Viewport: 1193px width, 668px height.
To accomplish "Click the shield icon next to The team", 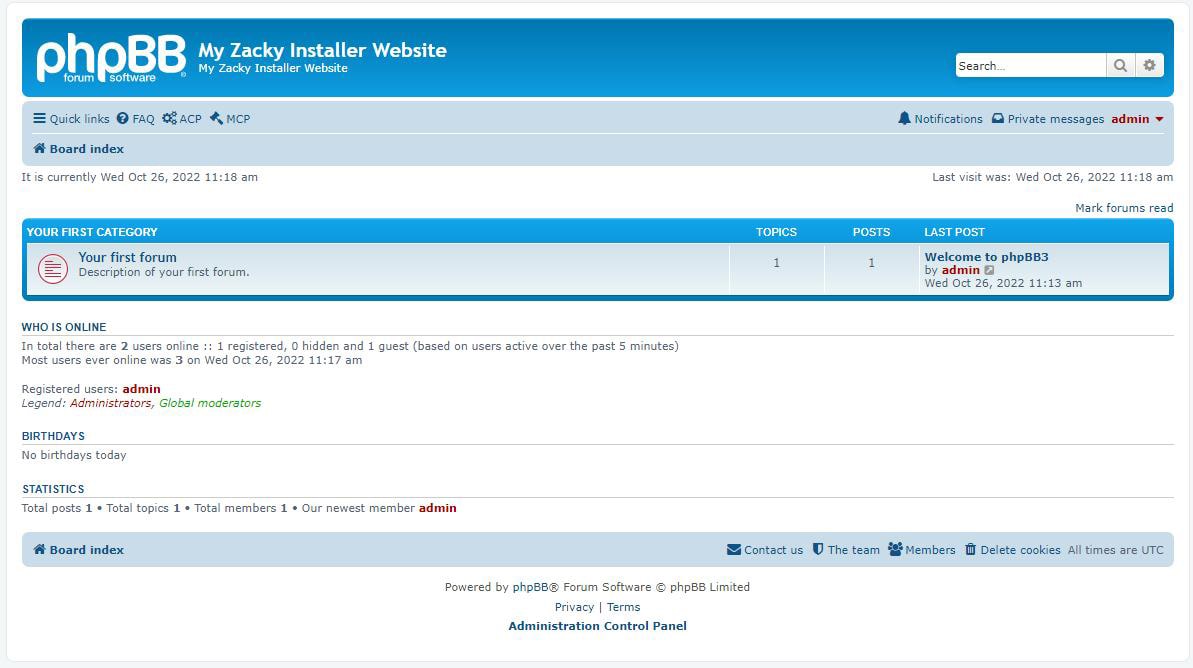I will pos(817,549).
